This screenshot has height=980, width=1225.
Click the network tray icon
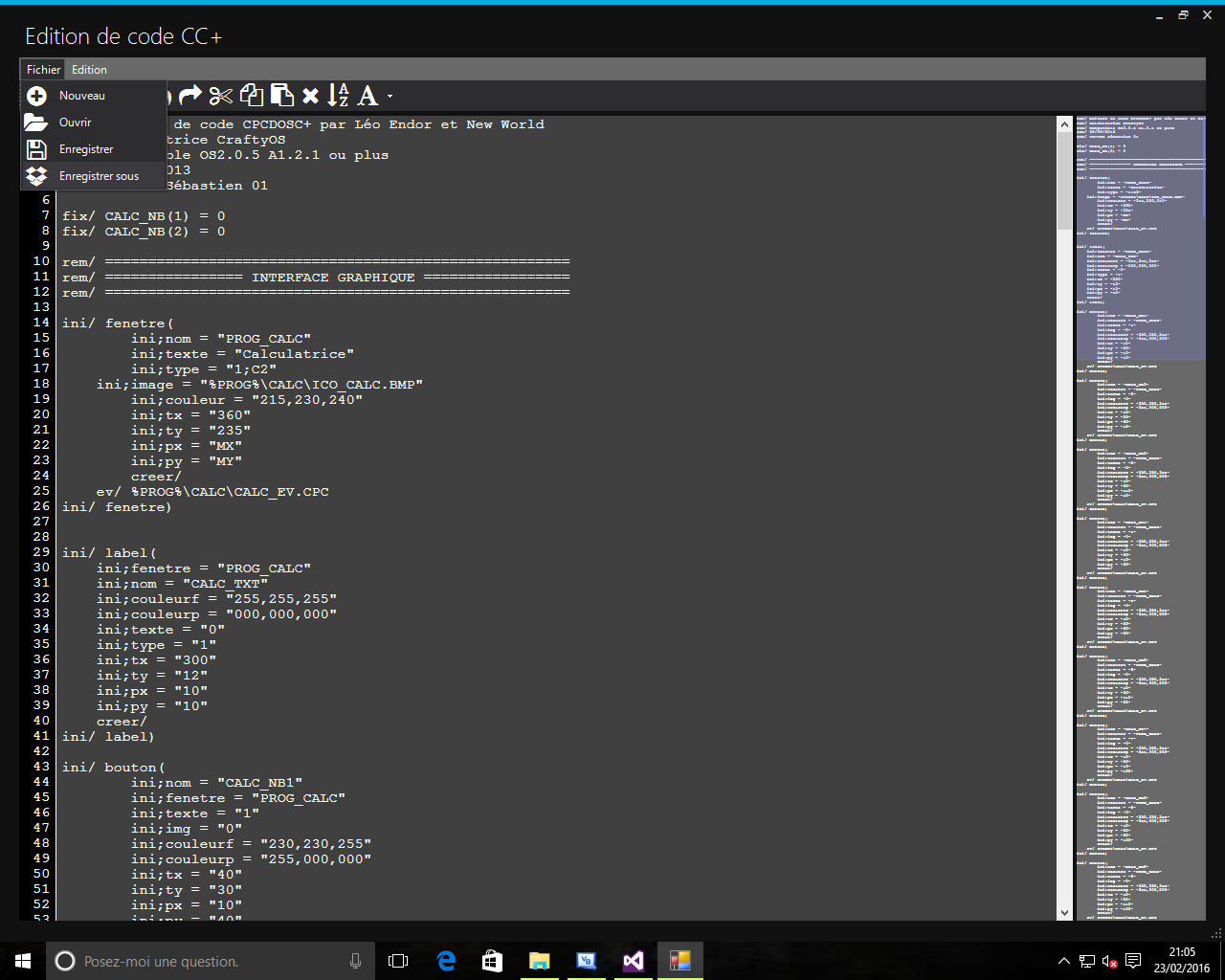tap(1087, 961)
